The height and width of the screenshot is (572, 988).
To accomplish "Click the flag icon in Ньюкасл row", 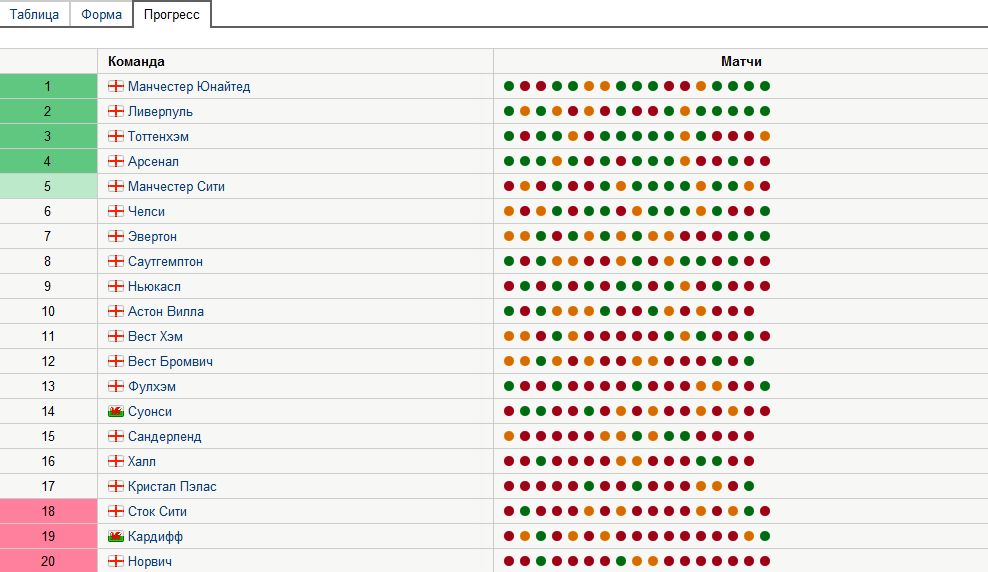I will click(116, 286).
